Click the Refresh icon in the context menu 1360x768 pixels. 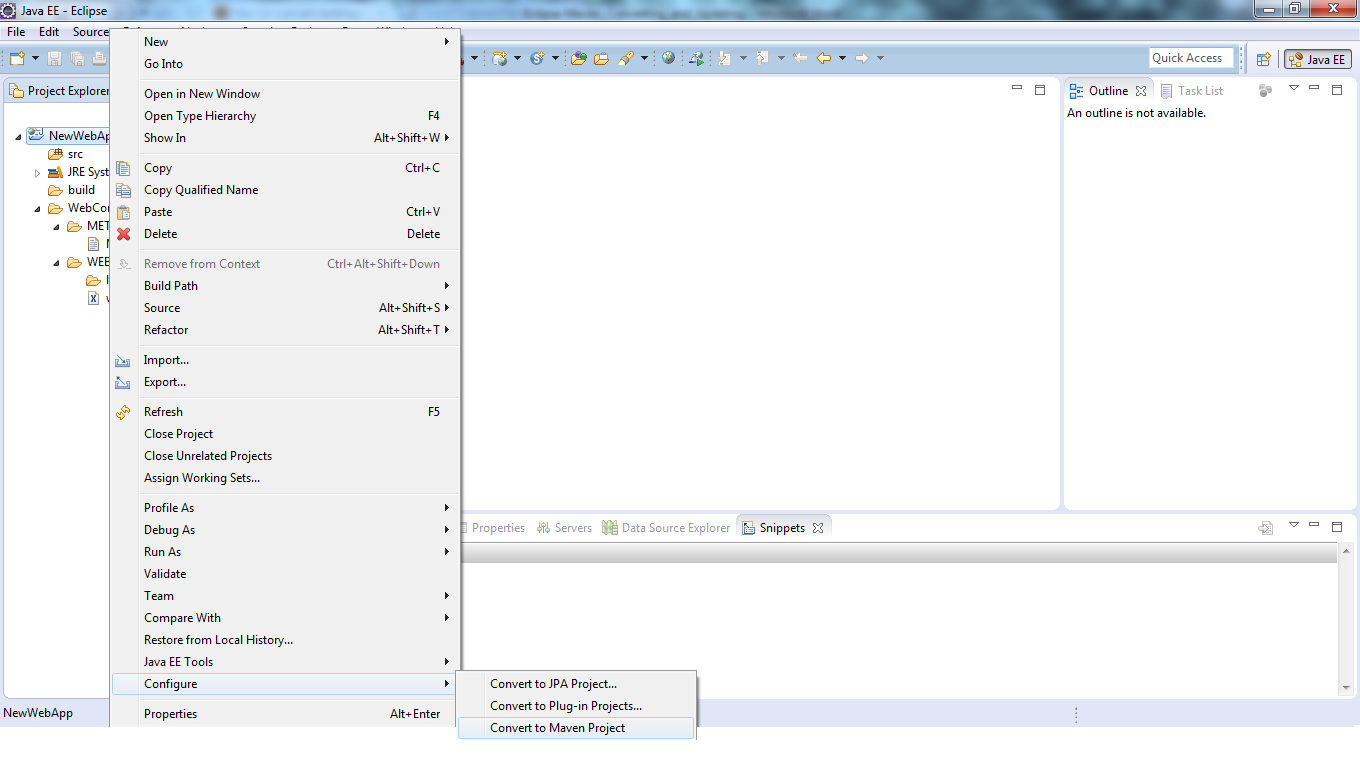[122, 411]
